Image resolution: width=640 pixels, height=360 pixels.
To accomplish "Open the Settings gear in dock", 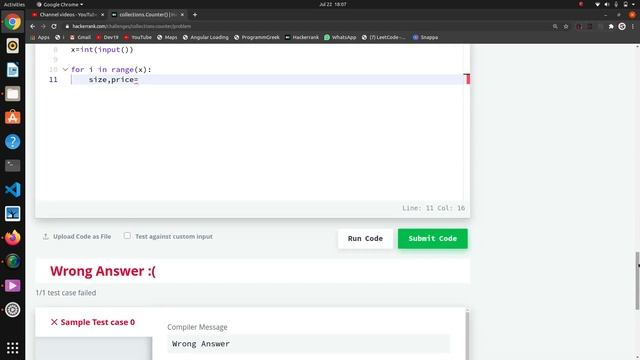I will coord(12,310).
